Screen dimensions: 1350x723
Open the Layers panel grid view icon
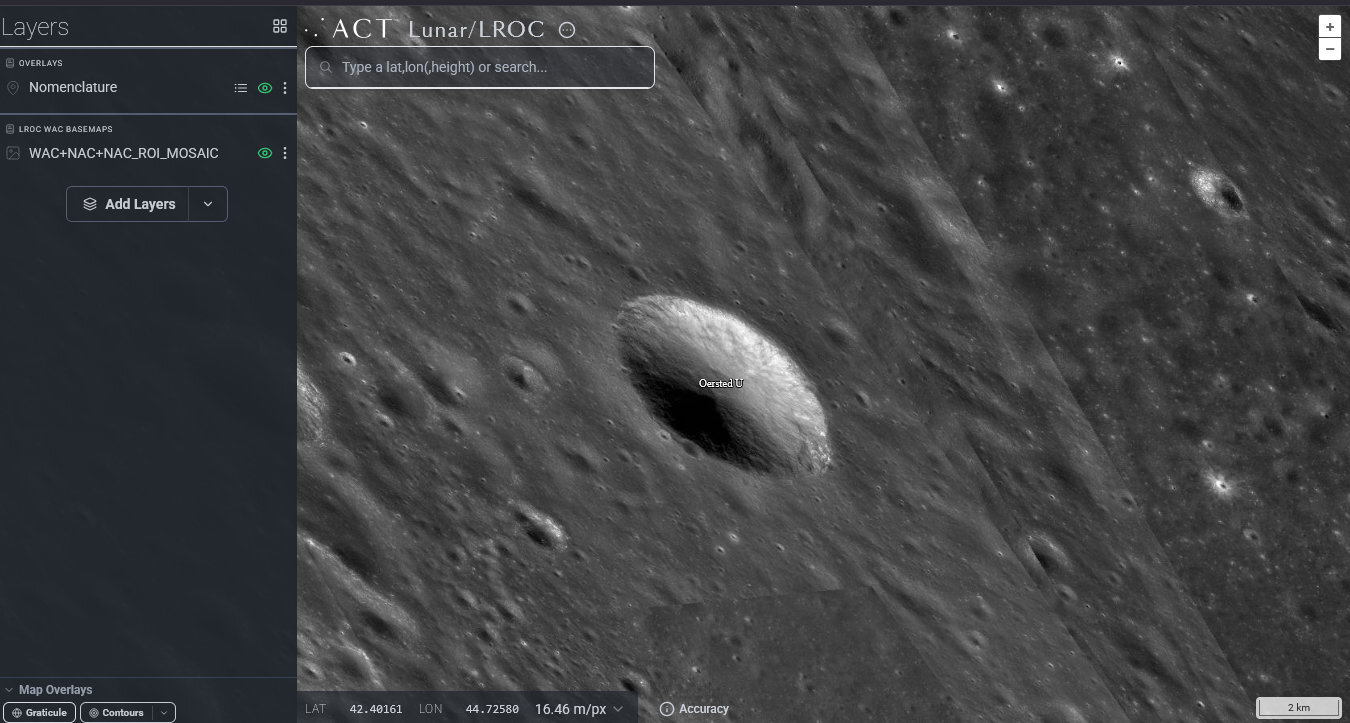coord(280,27)
